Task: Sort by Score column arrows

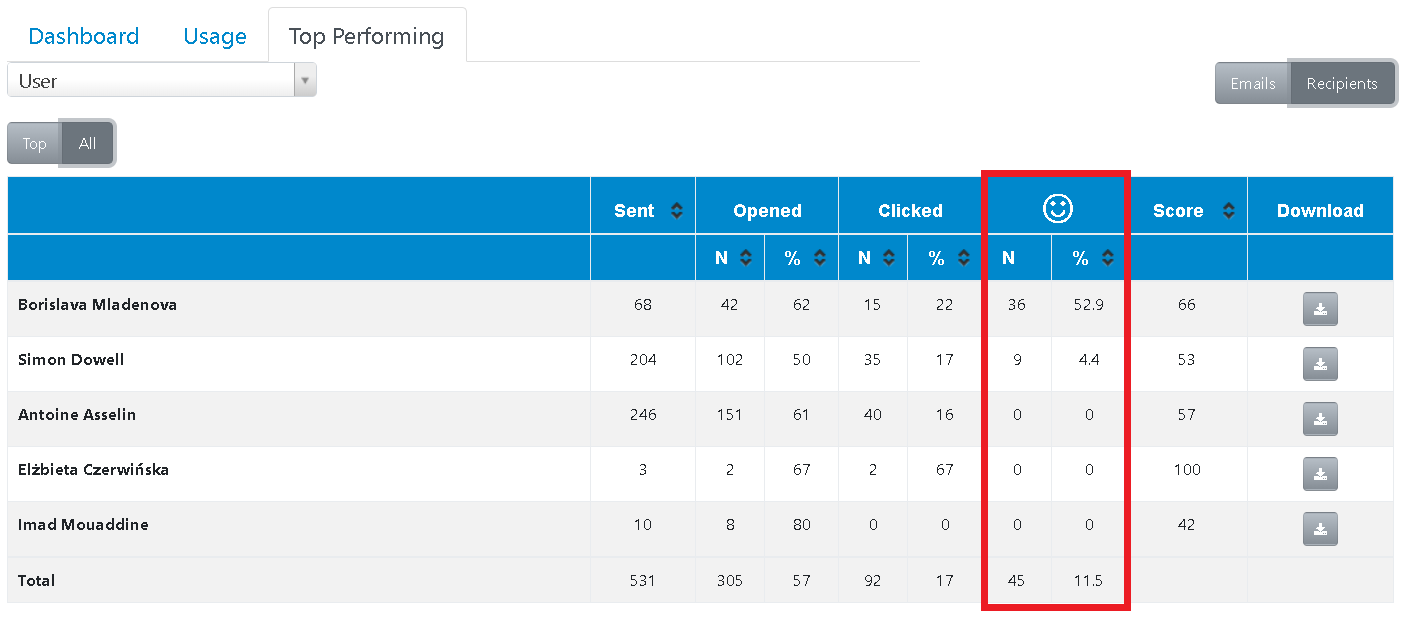Action: coord(1228,211)
